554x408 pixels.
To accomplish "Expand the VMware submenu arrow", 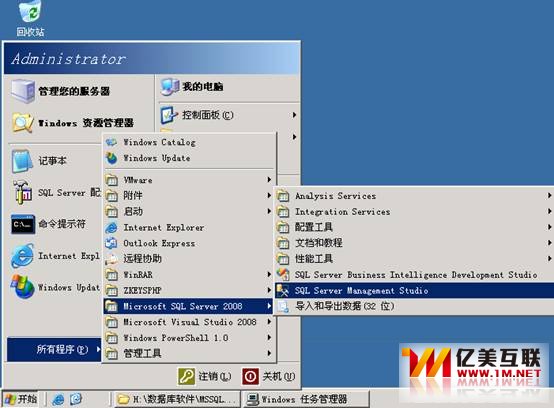I will point(269,180).
